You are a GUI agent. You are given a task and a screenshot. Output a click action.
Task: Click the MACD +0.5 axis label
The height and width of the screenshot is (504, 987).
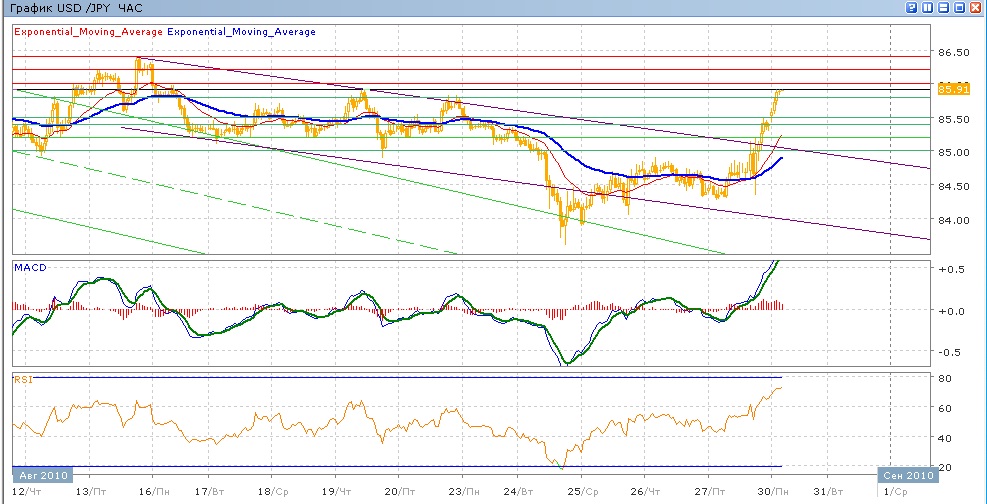coord(950,270)
